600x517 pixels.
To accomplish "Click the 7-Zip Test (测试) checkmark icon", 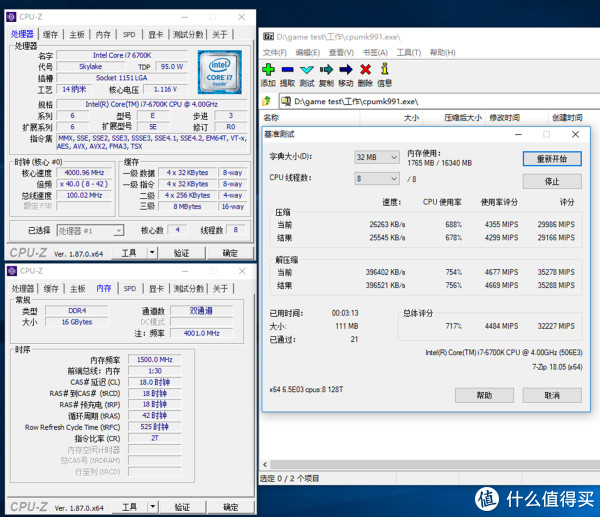I will pyautogui.click(x=307, y=70).
